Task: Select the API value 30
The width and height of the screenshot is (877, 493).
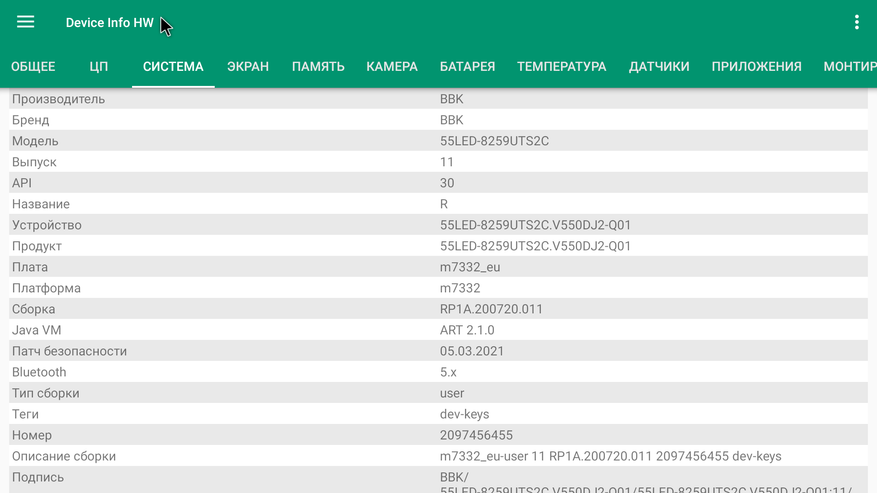Action: coord(447,183)
